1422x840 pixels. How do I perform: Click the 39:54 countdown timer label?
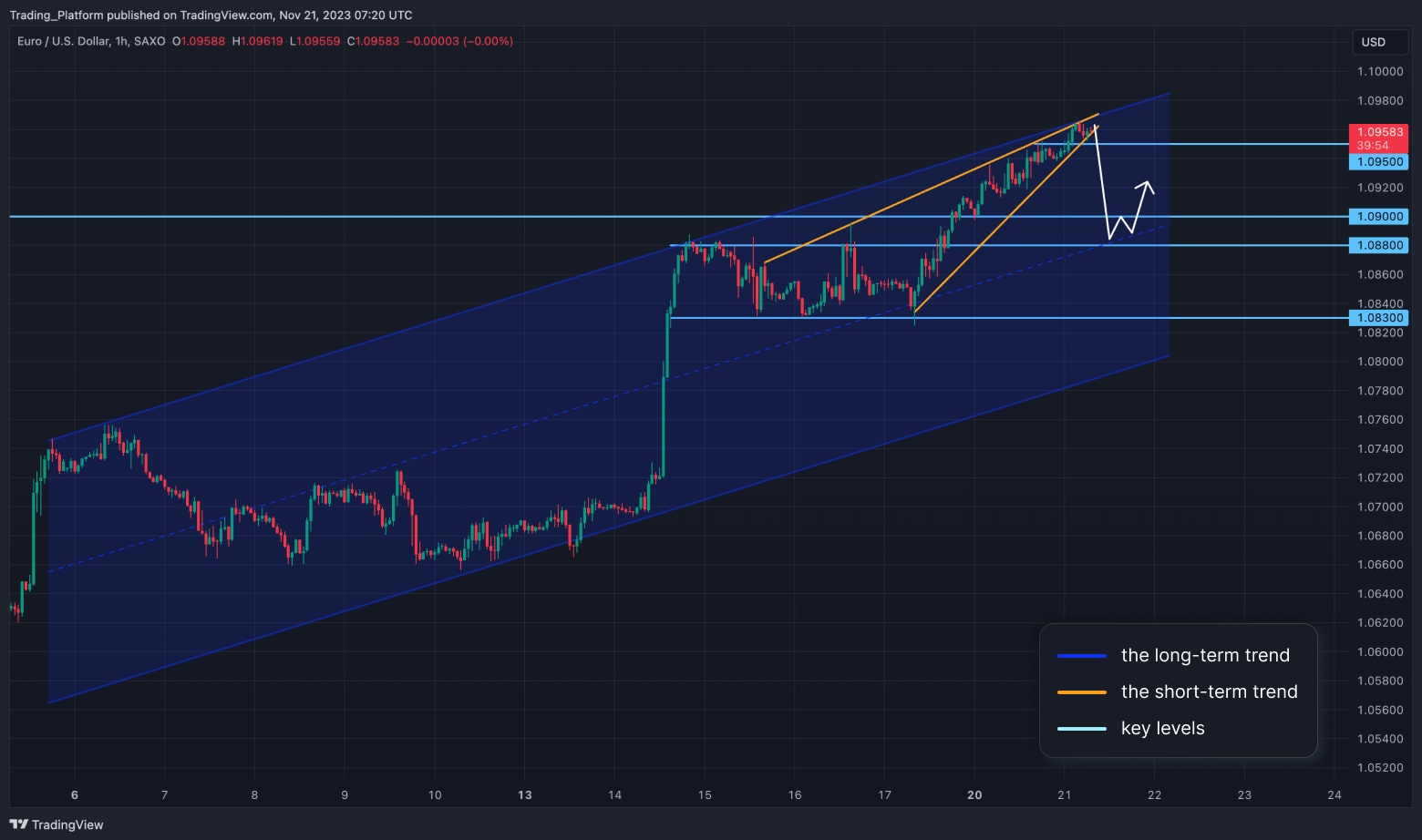(1373, 146)
